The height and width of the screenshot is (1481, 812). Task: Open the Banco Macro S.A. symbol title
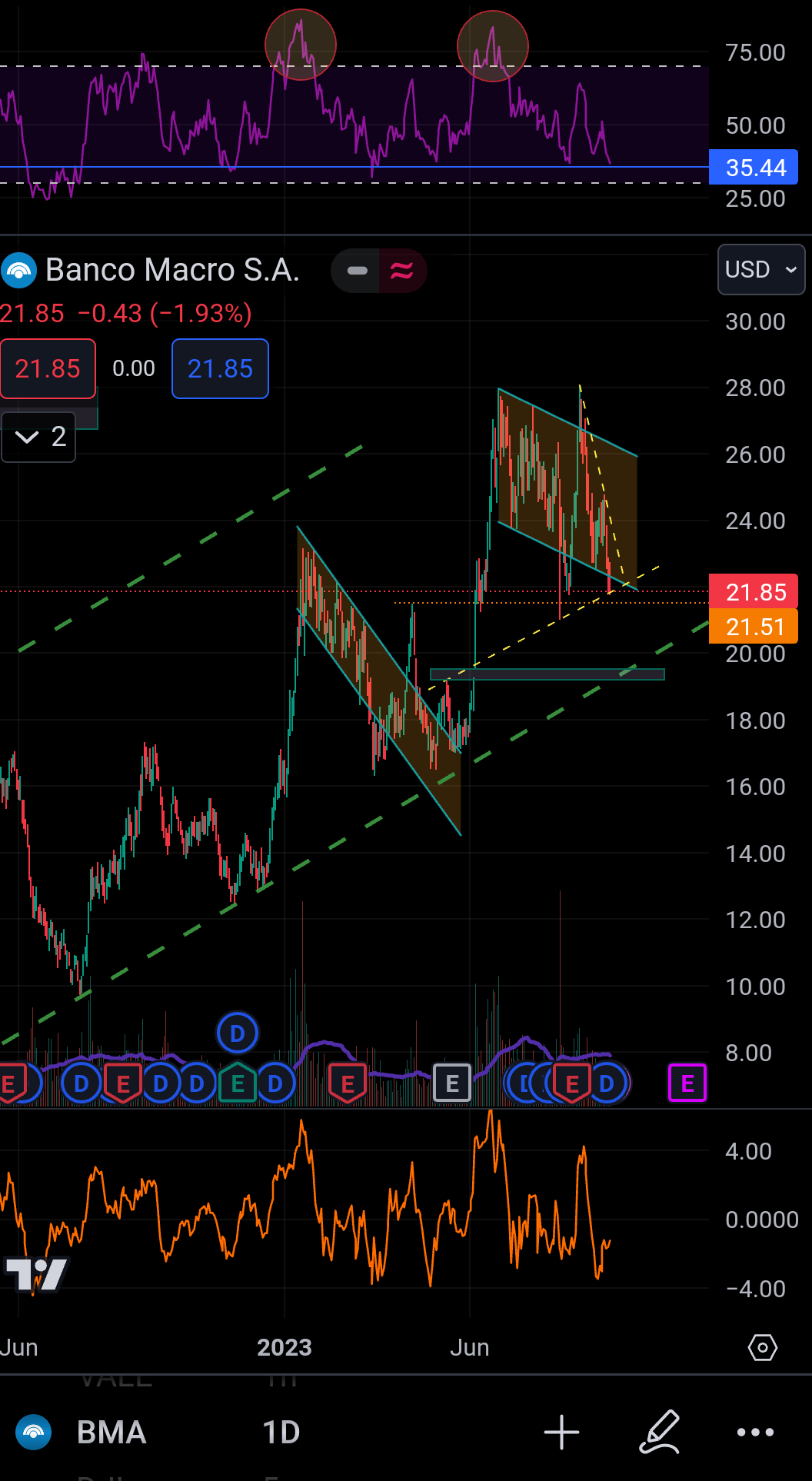pyautogui.click(x=172, y=270)
